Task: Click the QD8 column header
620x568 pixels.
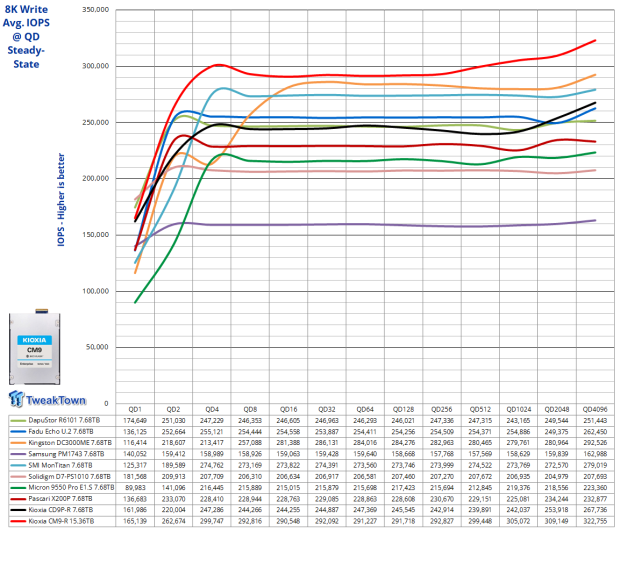Action: click(x=250, y=409)
